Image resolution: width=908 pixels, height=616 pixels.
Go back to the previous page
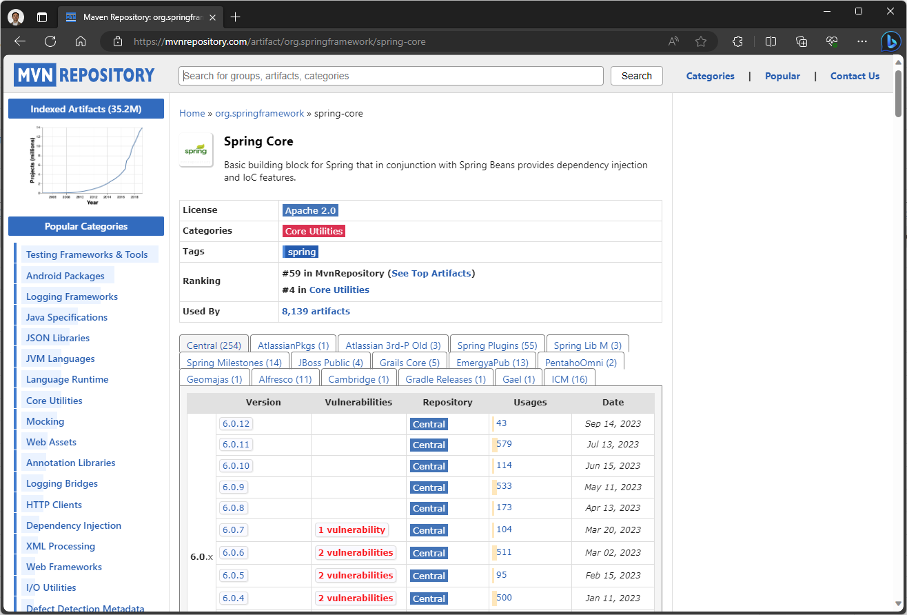coord(20,41)
